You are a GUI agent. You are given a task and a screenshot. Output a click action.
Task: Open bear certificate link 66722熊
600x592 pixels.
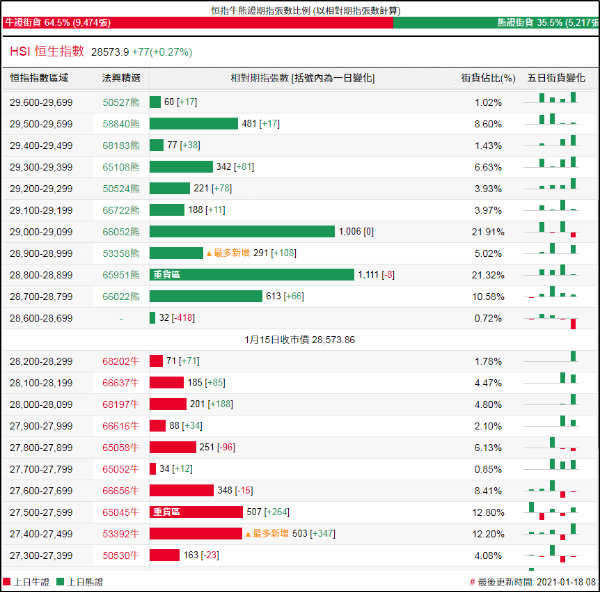pos(121,210)
